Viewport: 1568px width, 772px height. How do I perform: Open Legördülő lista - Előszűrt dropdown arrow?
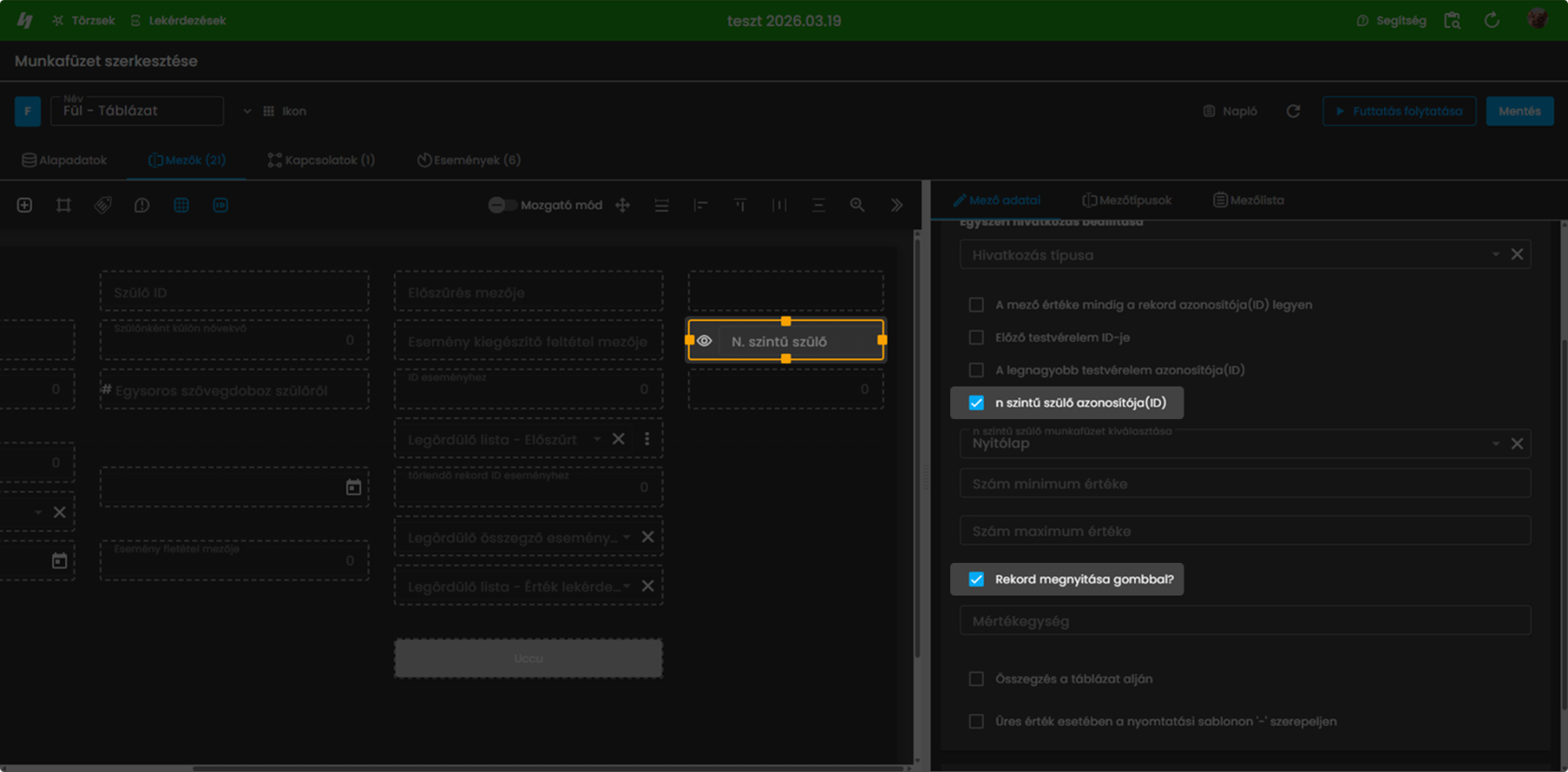(x=597, y=439)
